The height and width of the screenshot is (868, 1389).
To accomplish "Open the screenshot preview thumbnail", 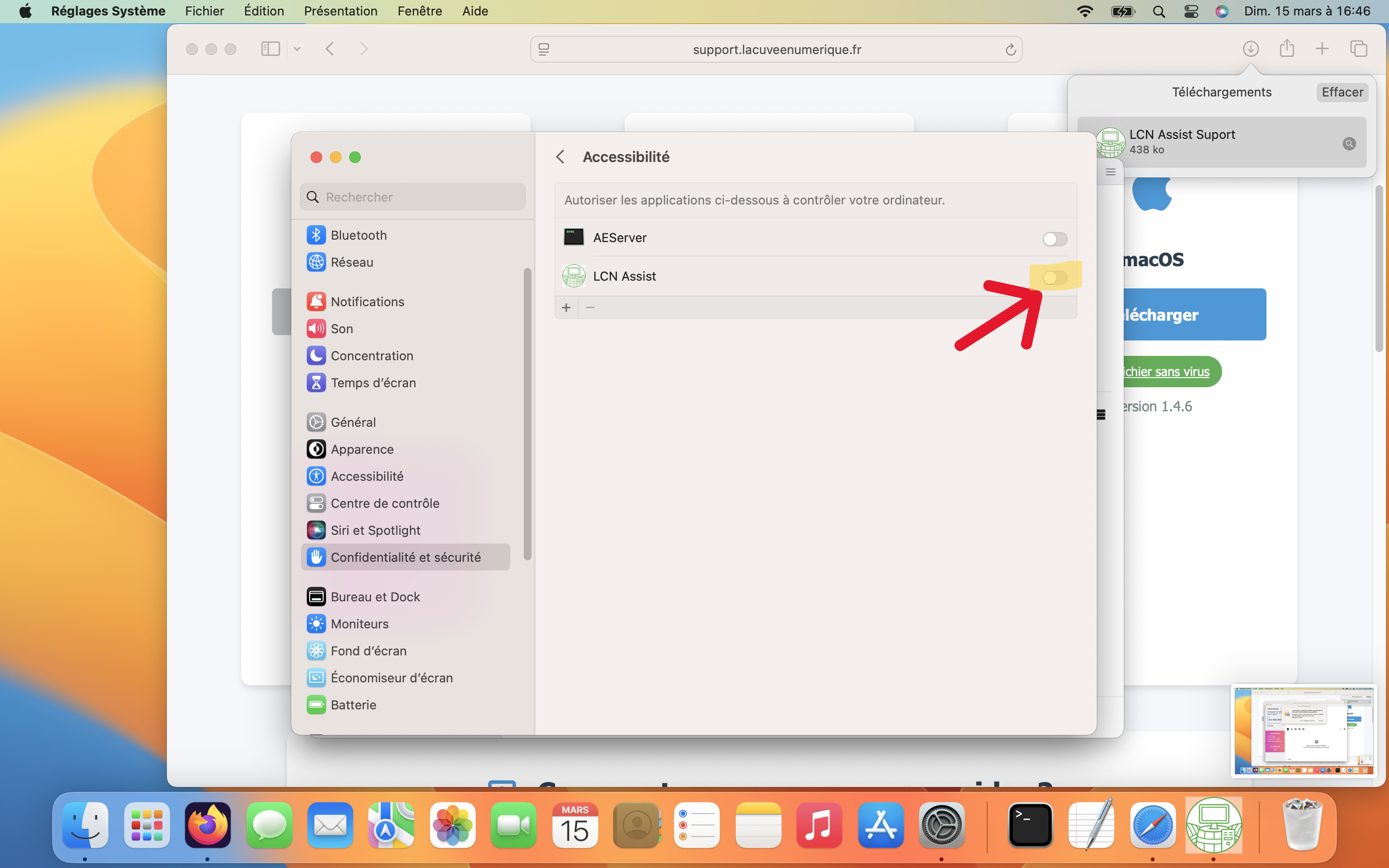I will tap(1304, 731).
